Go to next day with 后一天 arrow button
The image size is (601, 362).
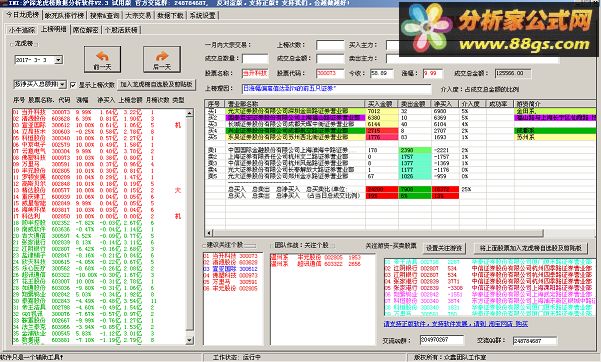tap(162, 59)
